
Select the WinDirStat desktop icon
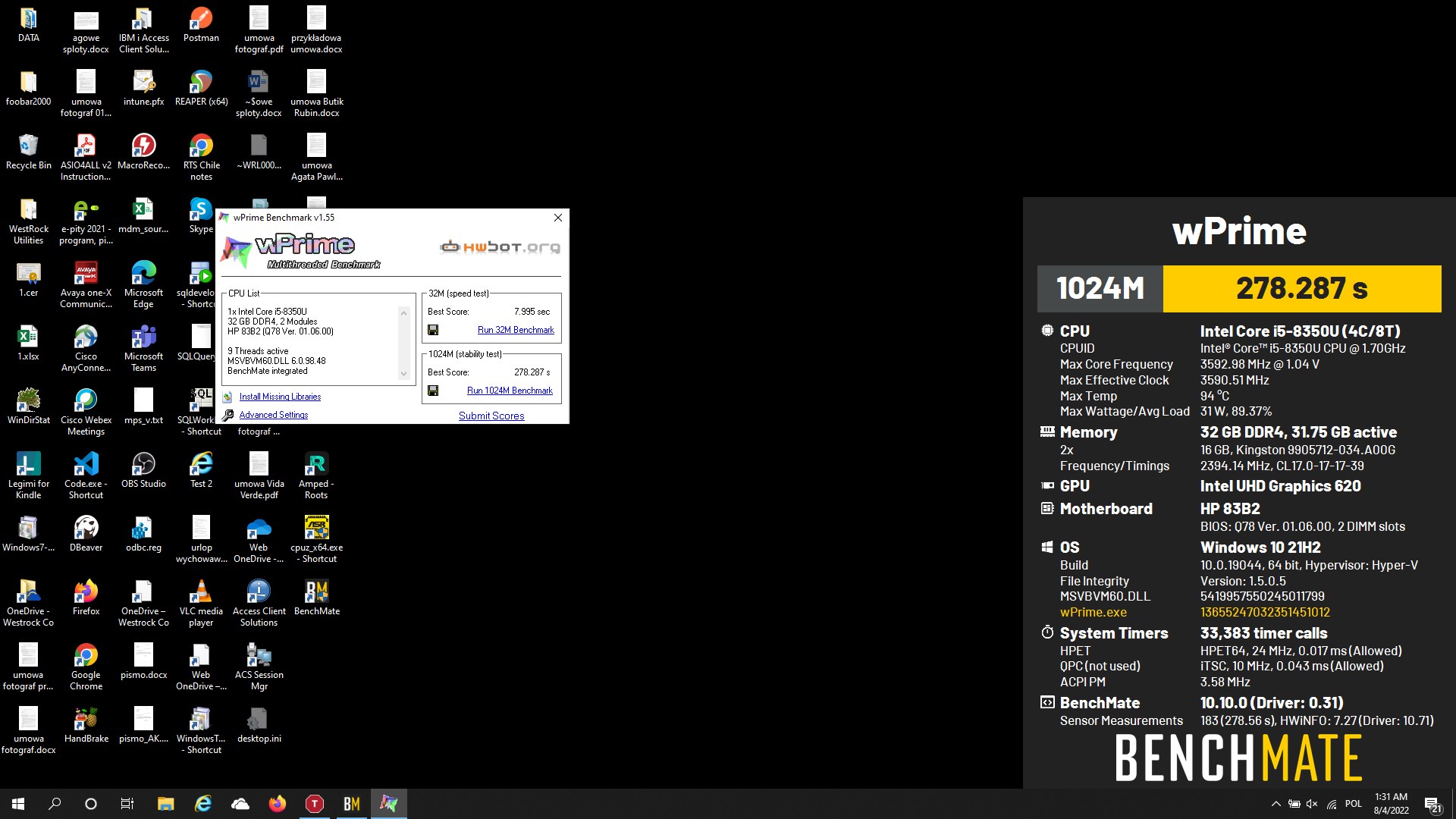click(x=29, y=407)
